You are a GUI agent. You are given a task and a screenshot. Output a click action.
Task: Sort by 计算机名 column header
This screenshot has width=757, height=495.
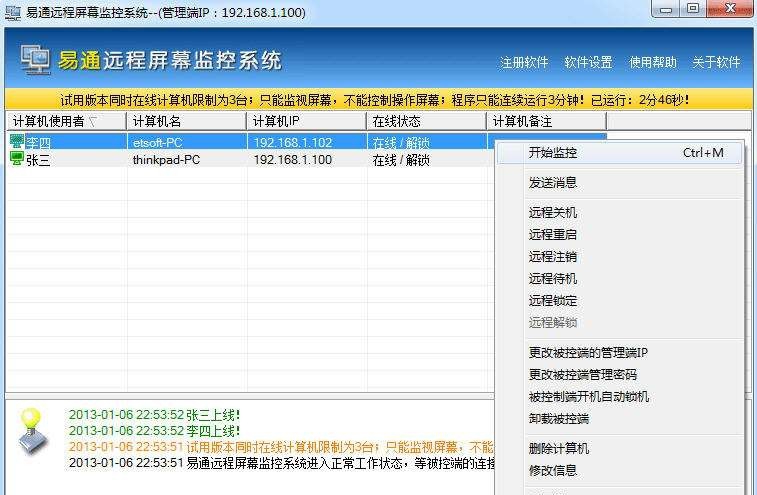click(x=186, y=121)
